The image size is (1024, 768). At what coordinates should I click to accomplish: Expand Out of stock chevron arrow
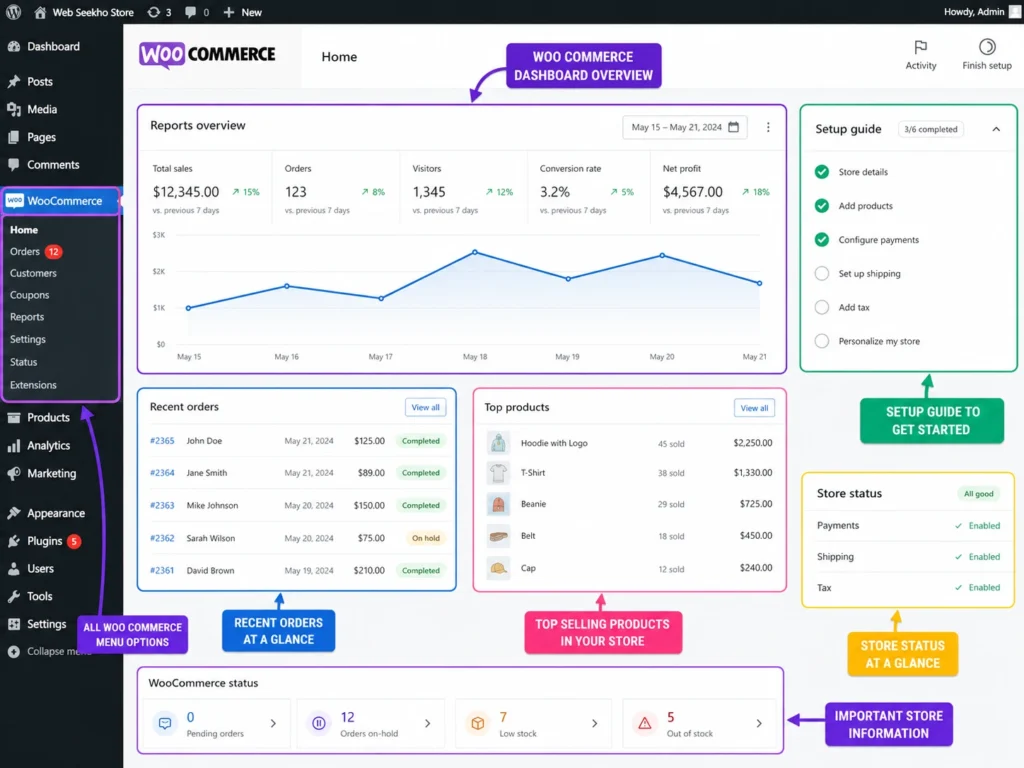point(759,724)
